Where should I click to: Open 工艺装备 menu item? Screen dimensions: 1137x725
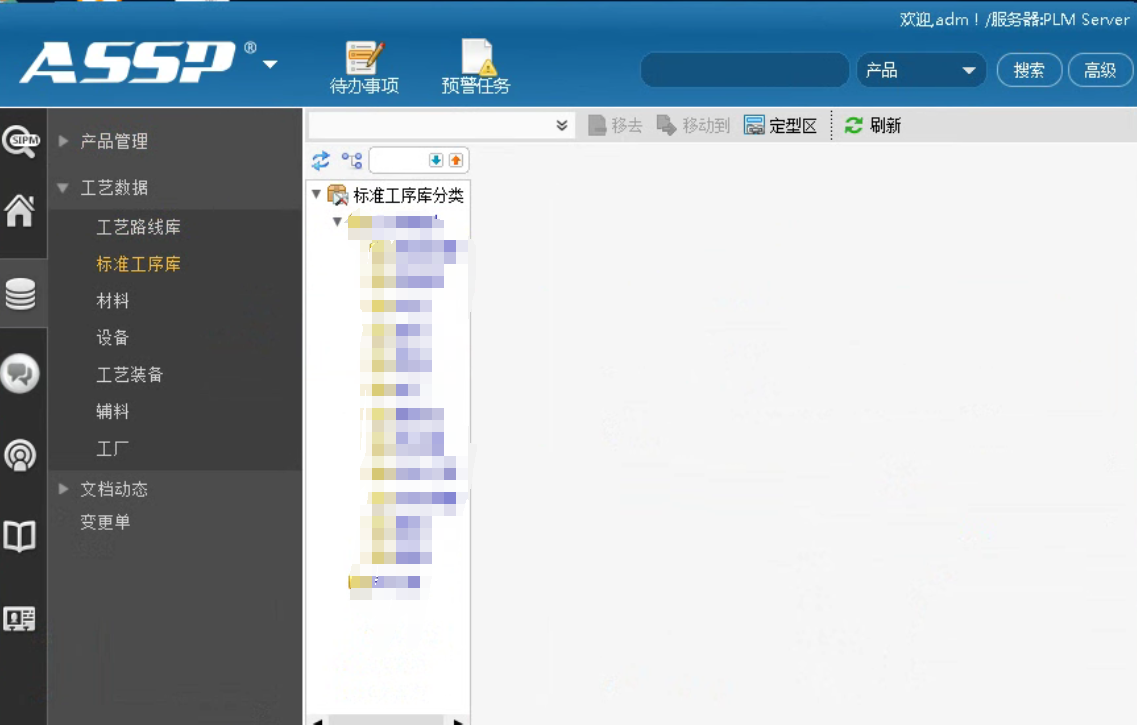130,375
